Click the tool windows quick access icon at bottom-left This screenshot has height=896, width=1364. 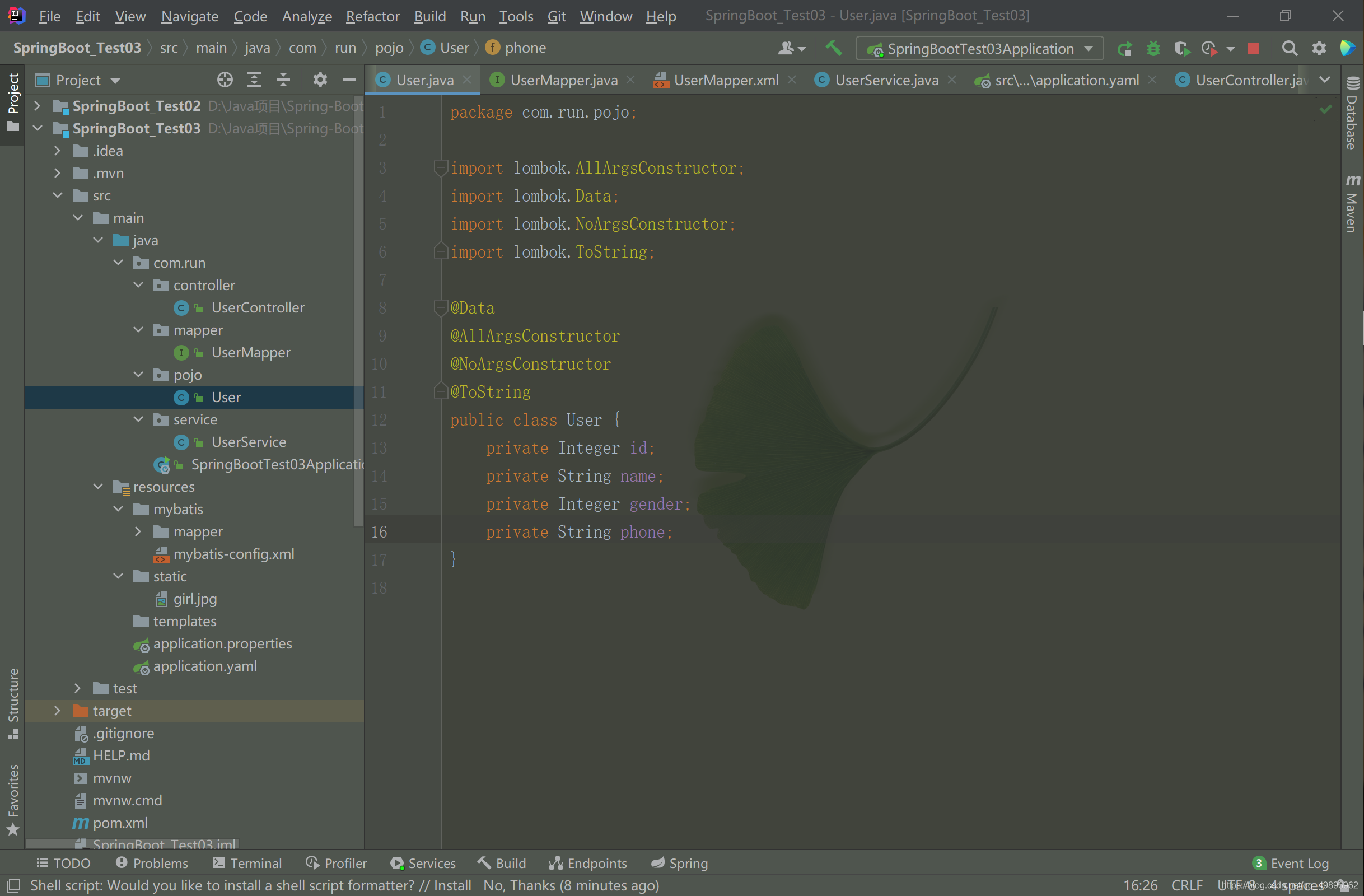click(13, 886)
